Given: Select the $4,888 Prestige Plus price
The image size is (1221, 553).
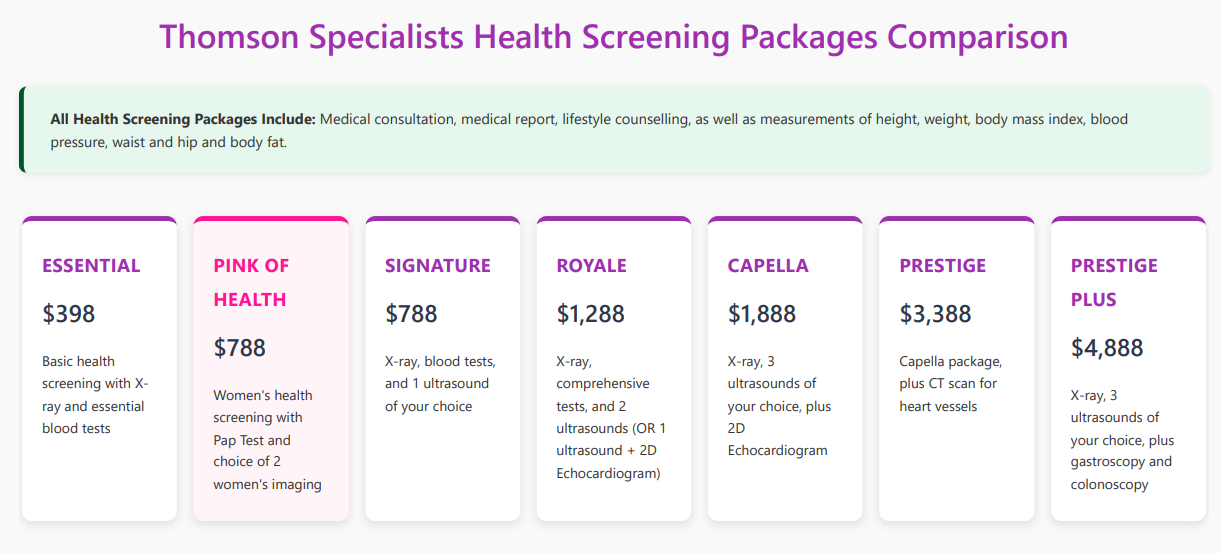Looking at the screenshot, I should coord(1107,347).
